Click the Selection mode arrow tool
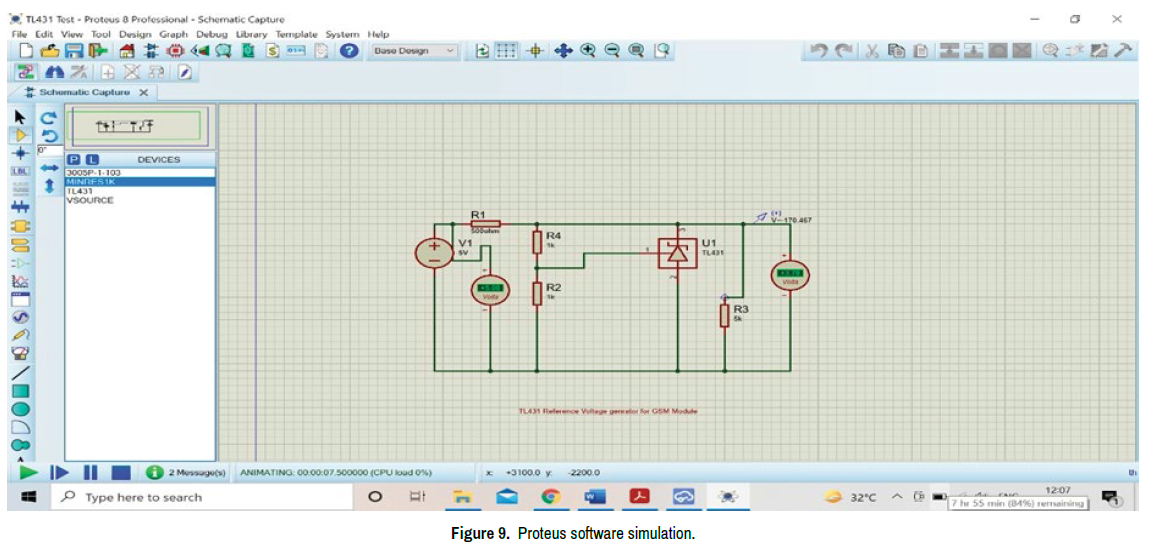1161x552 pixels. click(x=20, y=117)
